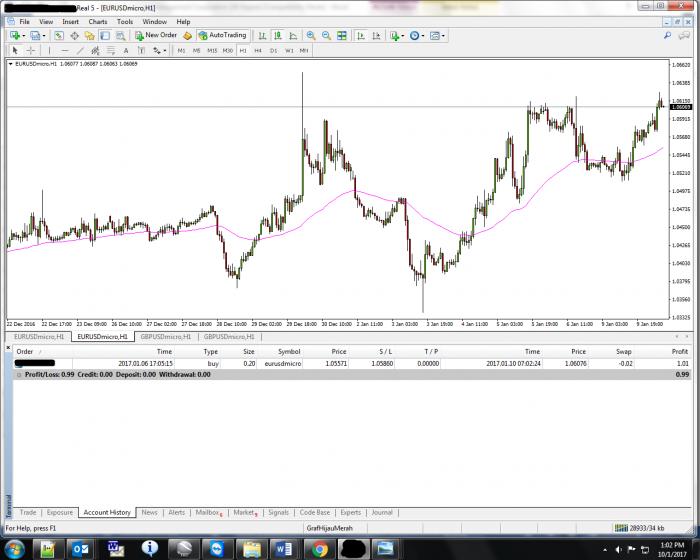Viewport: 700px width, 560px height.
Task: Toggle the Terminal panel icon
Action: click(x=105, y=36)
